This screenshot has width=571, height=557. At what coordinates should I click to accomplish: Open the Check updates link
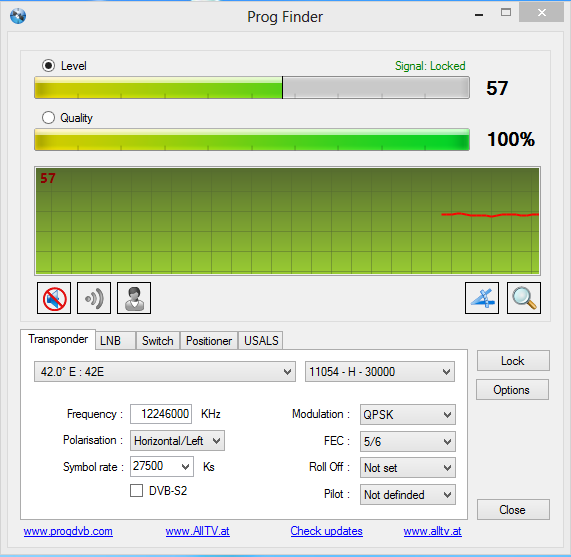coord(326,531)
